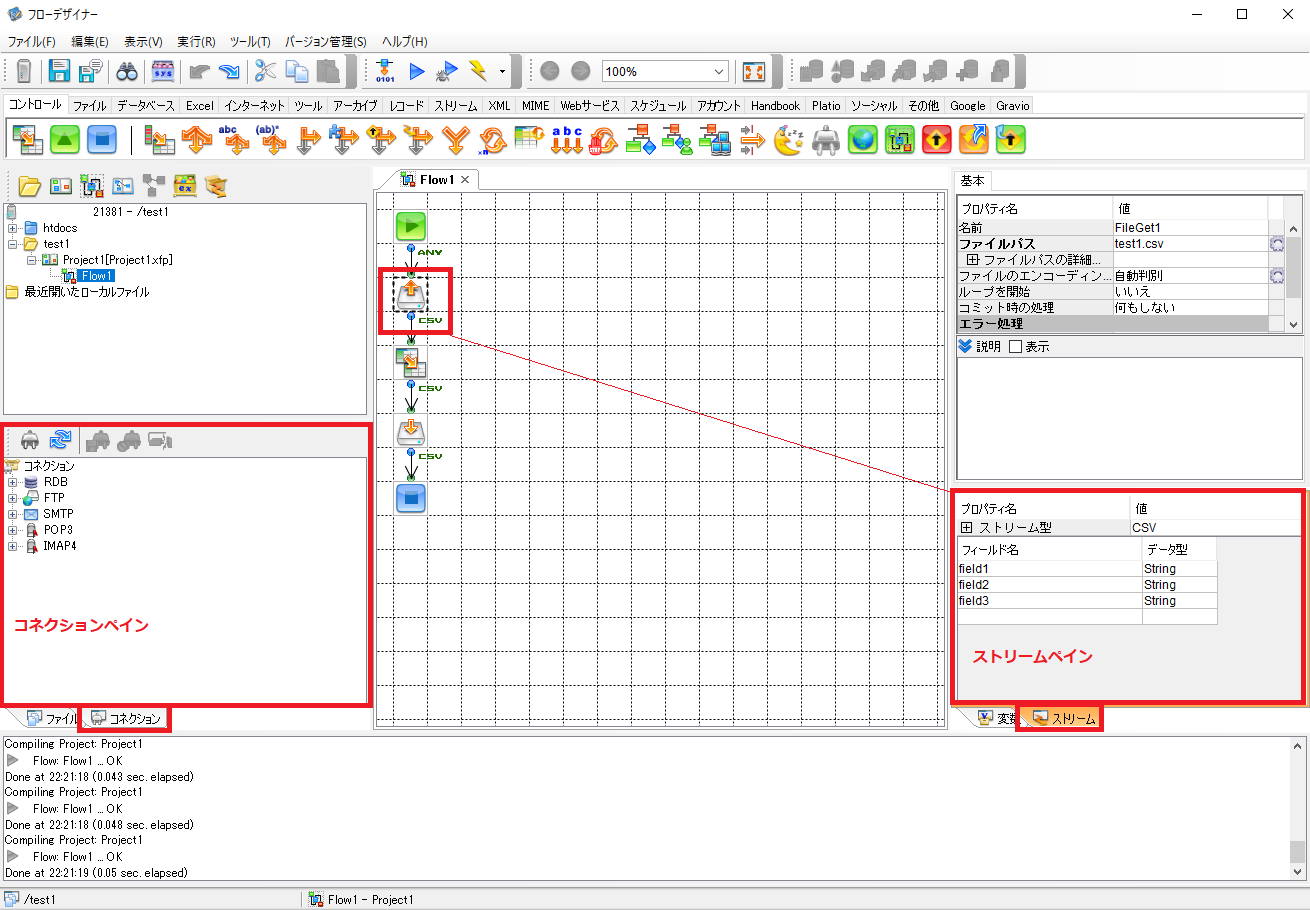This screenshot has height=910, width=1310.
Task: Expand the IMAP4 connection node
Action: 12,546
